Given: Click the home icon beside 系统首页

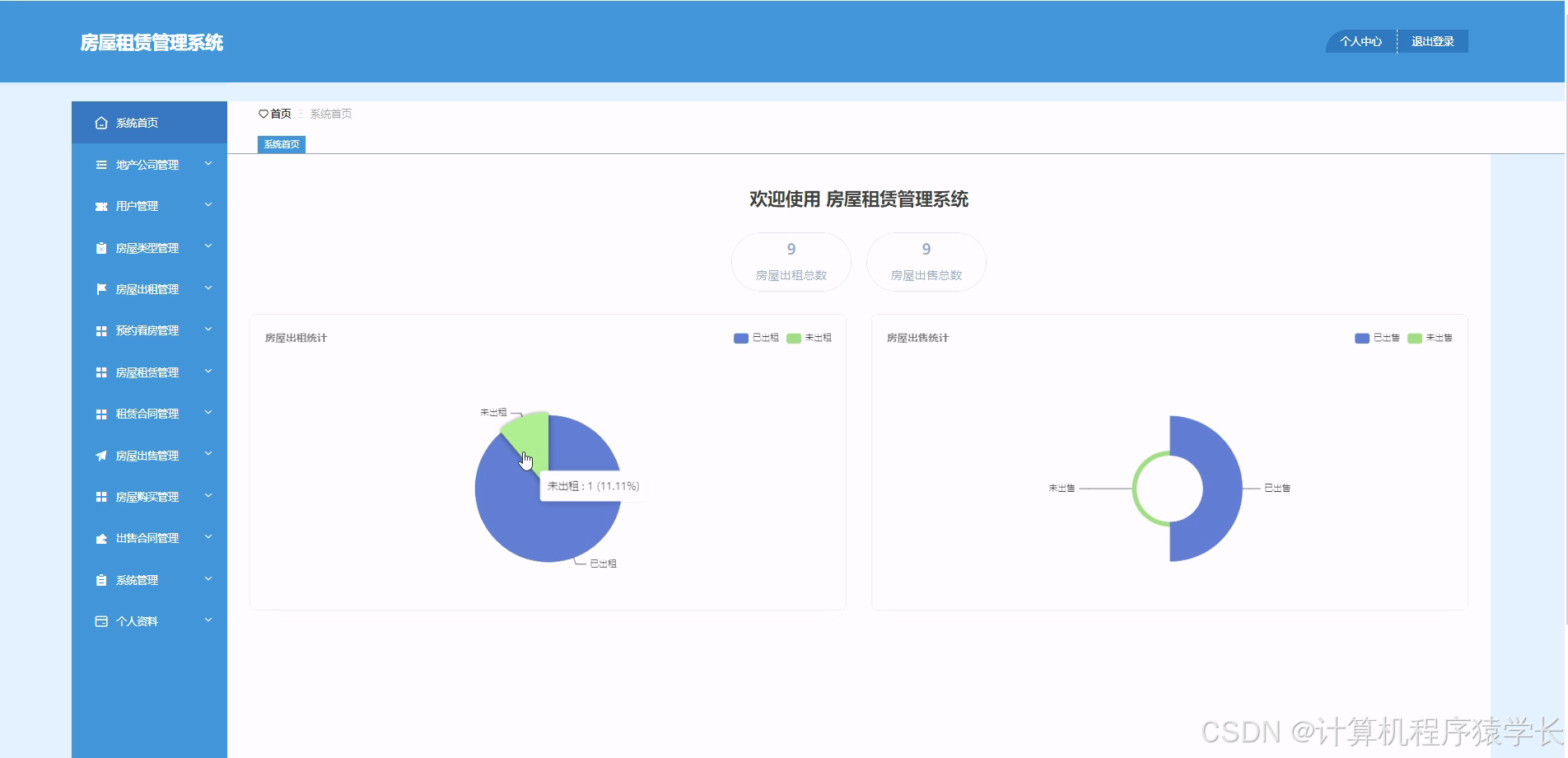Looking at the screenshot, I should tap(101, 123).
